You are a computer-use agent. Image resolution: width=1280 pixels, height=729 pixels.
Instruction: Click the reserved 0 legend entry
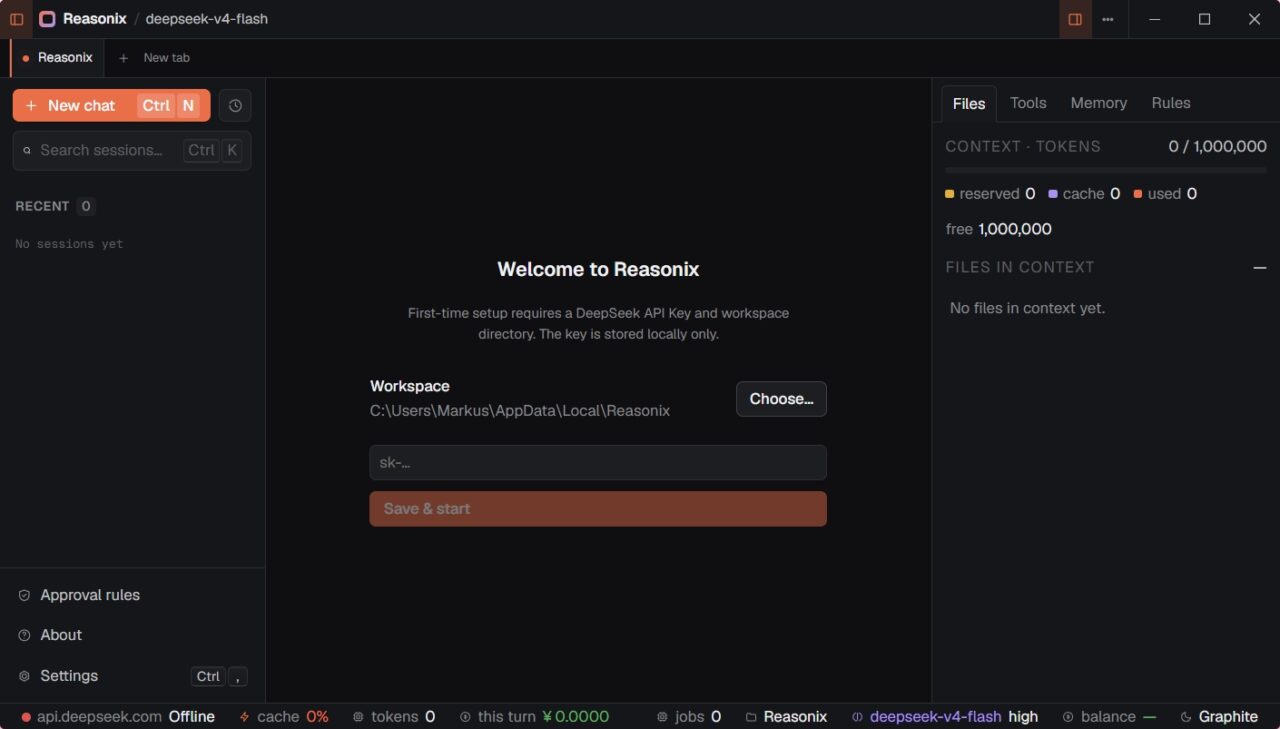click(990, 194)
